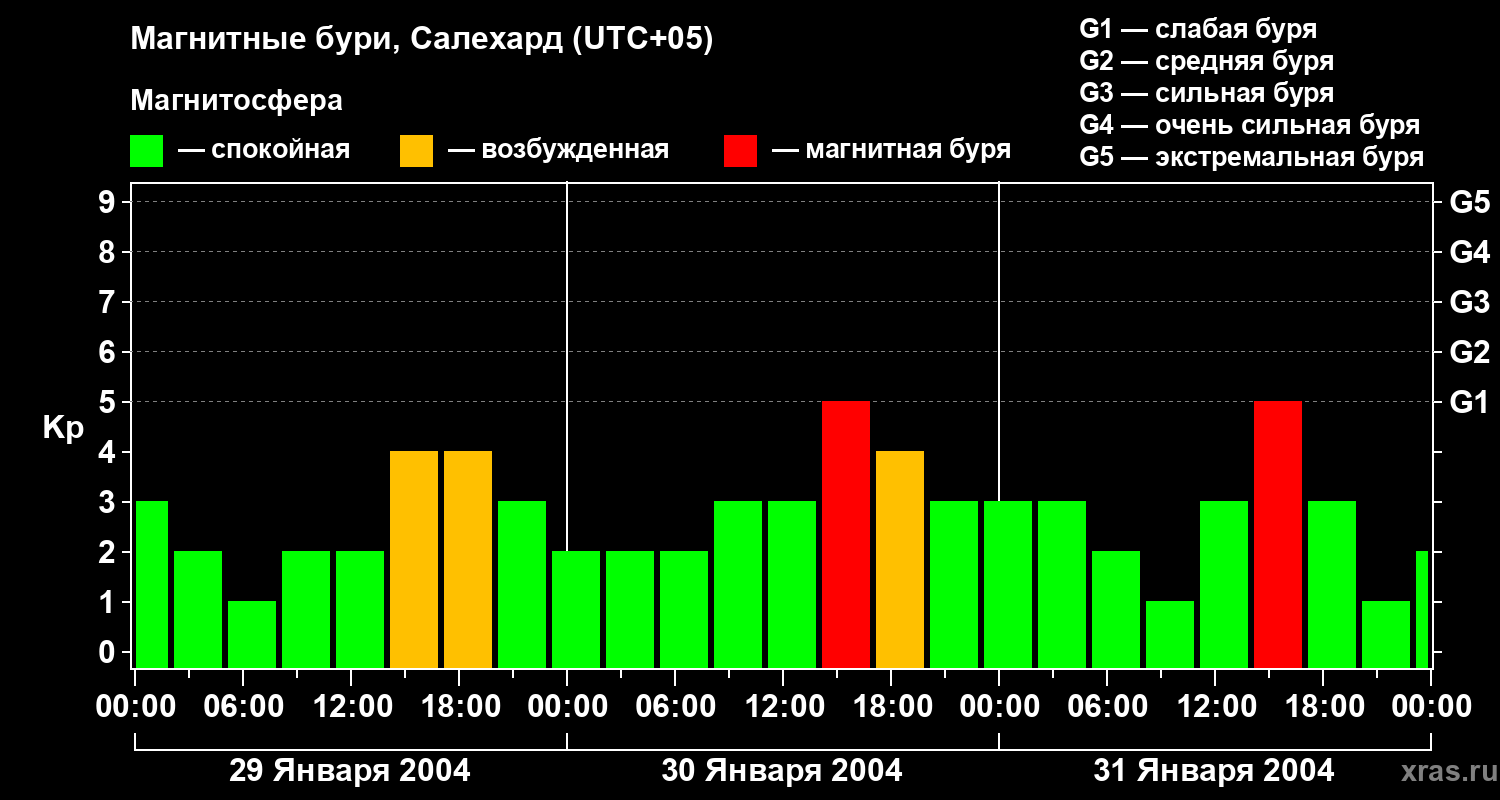1500x800 pixels.
Task: Click the red 'магнитная буря' legend swatch
Action: click(x=740, y=151)
